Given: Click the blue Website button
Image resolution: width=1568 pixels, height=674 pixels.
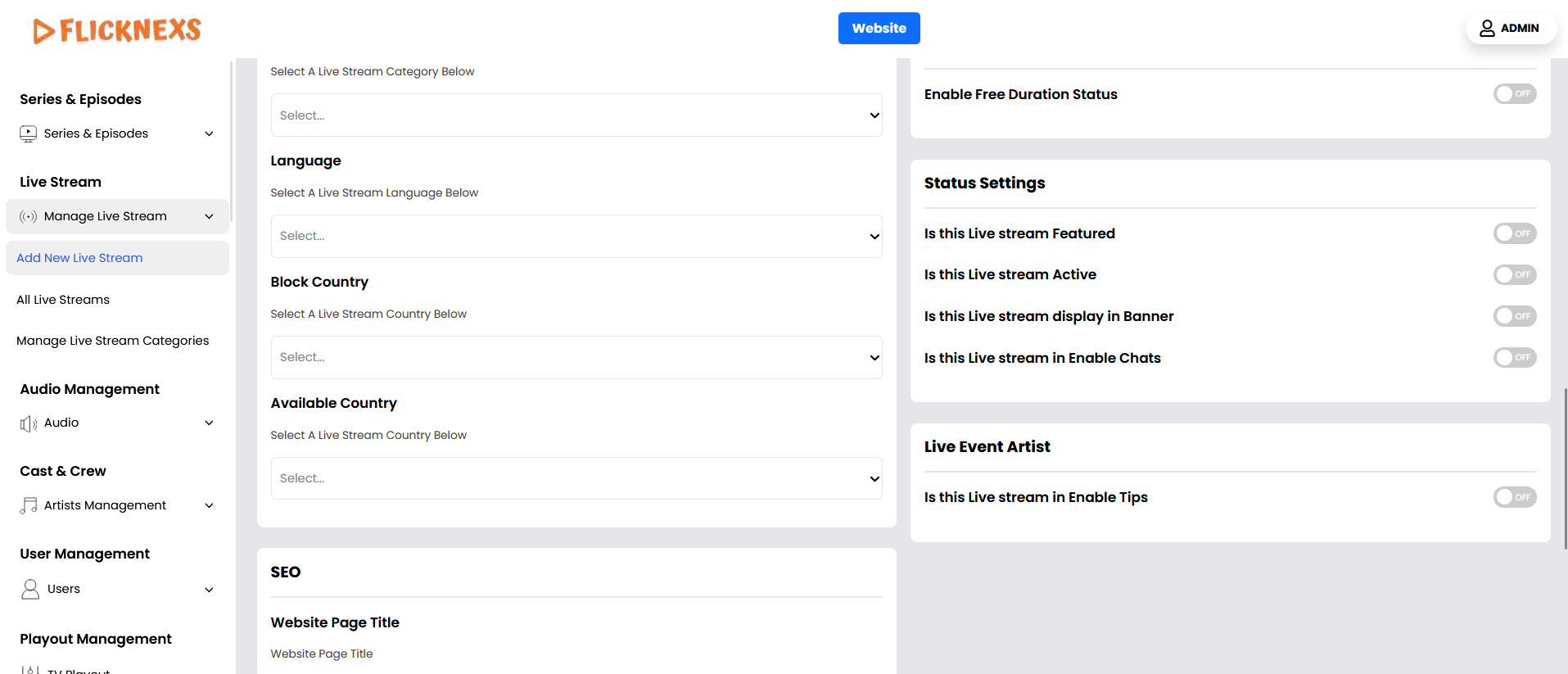Looking at the screenshot, I should point(879,29).
